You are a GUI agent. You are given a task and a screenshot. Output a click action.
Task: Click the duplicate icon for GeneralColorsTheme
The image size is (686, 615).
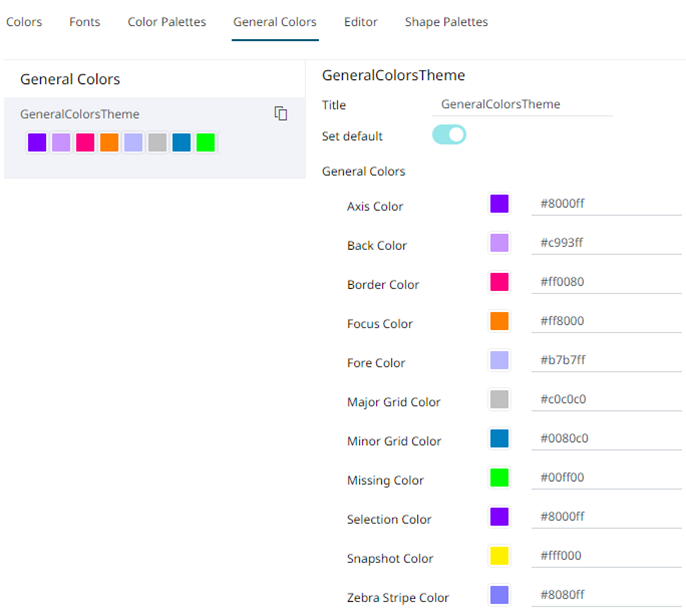coord(281,114)
